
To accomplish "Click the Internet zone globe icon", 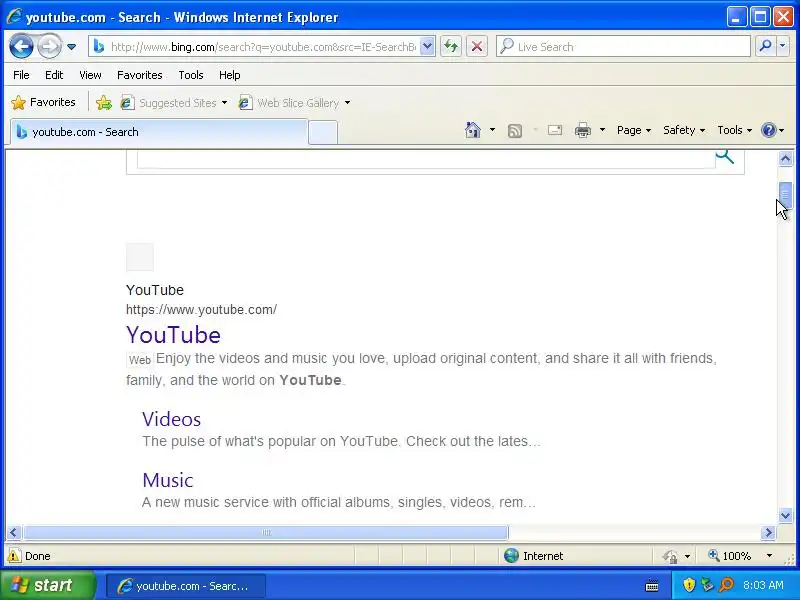I will pyautogui.click(x=511, y=556).
